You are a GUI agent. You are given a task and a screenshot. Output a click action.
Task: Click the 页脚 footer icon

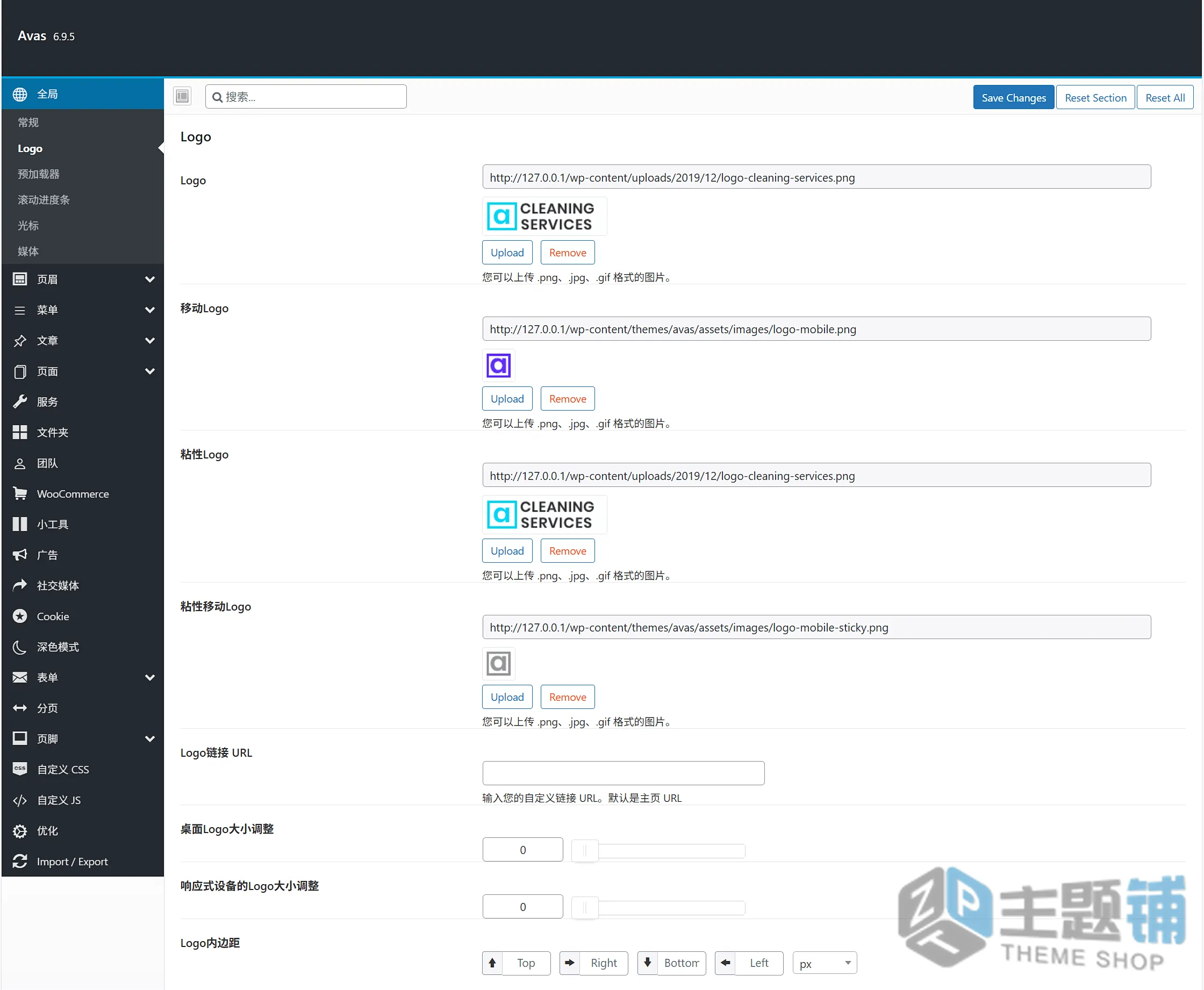[20, 738]
